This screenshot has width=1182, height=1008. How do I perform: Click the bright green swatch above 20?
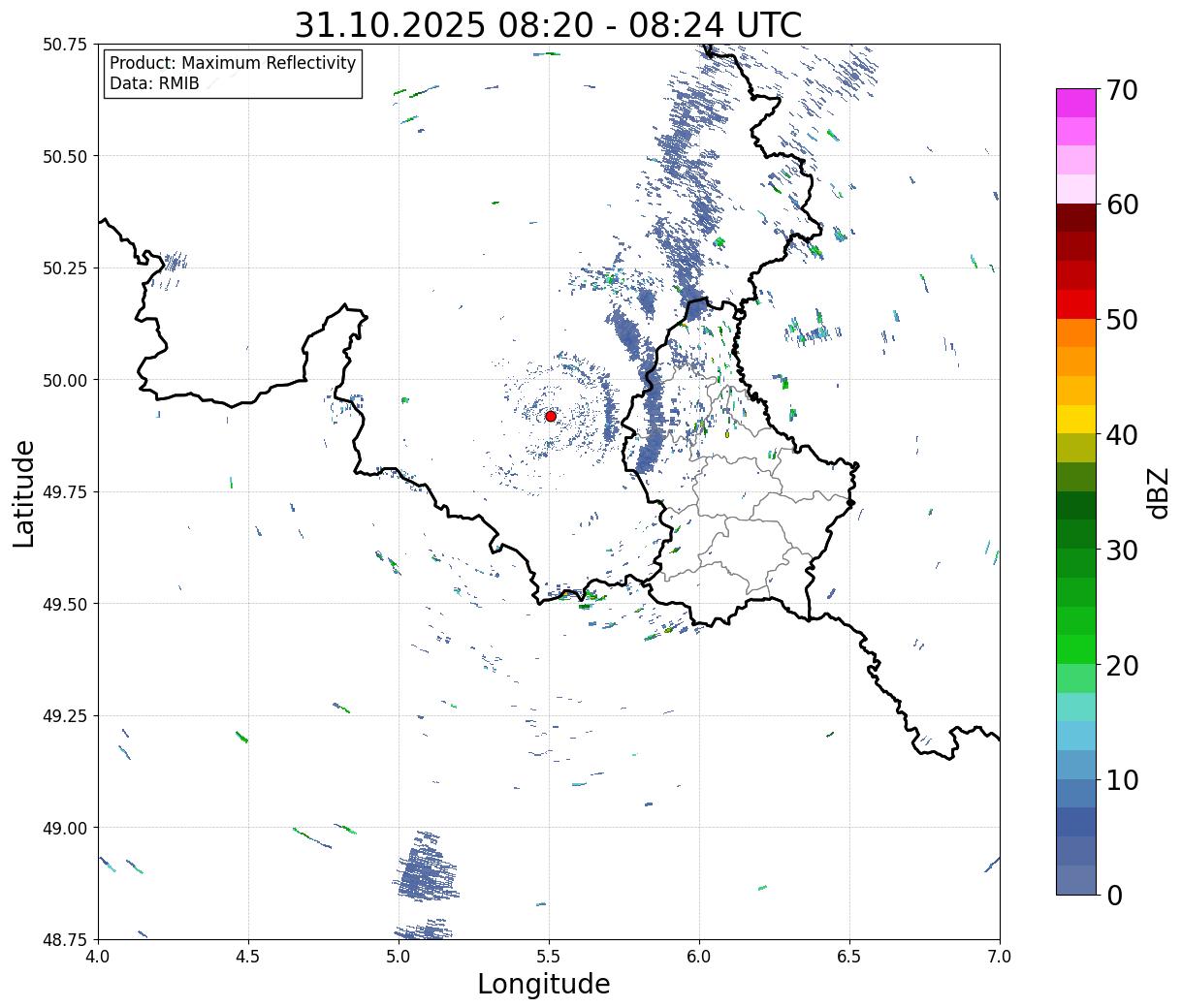tap(1076, 649)
